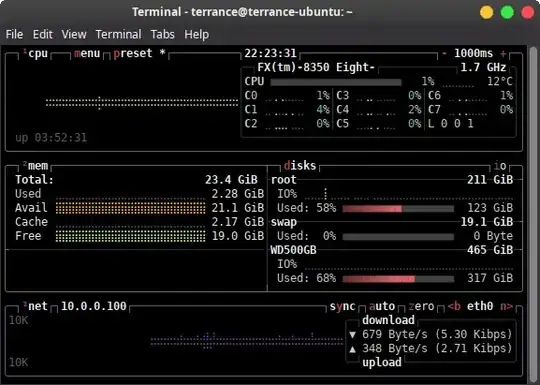The image size is (540, 385).
Task: Toggle the disks panel label
Action: pyautogui.click(x=300, y=166)
